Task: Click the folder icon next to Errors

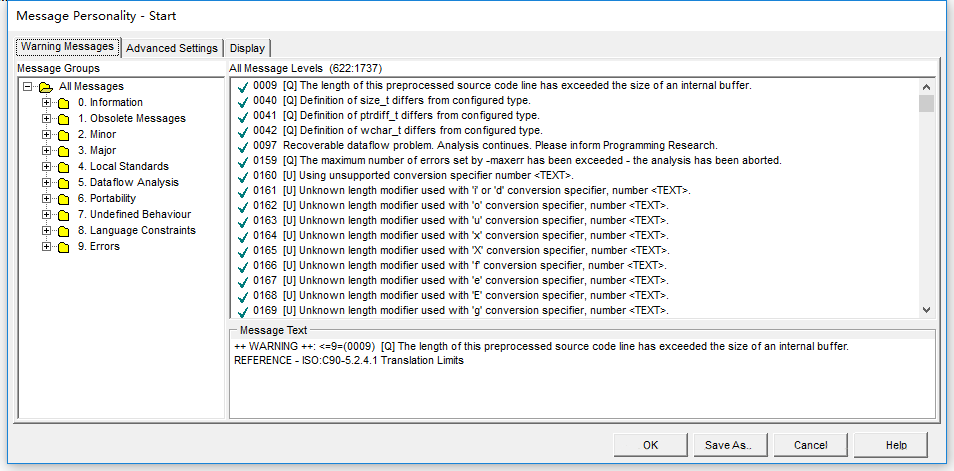Action: click(63, 247)
